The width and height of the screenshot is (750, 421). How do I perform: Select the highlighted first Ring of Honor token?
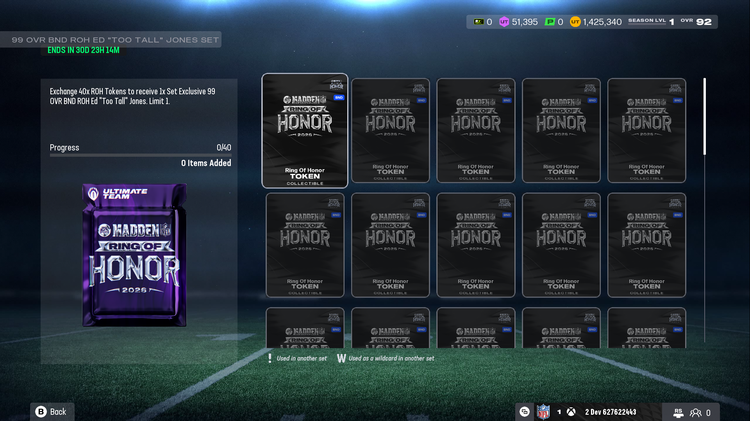pos(305,131)
